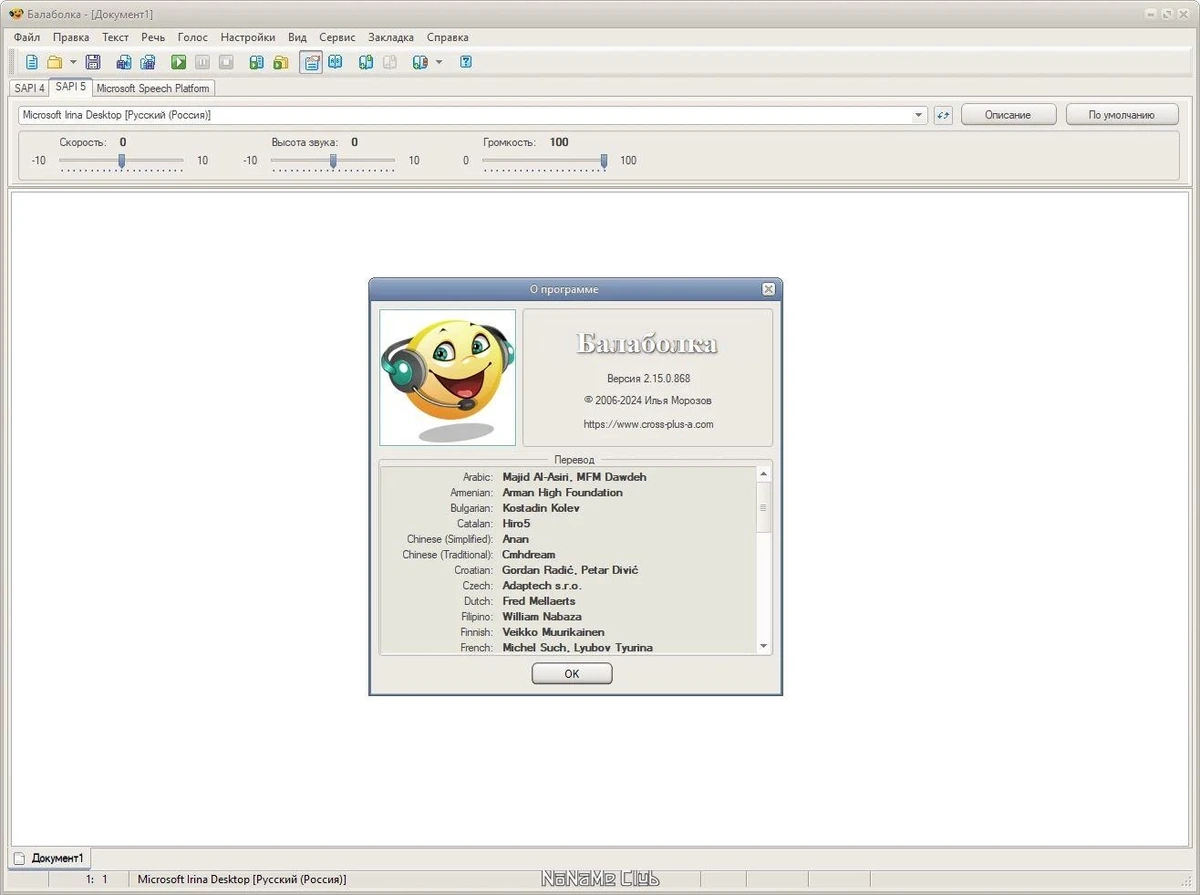The image size is (1200, 895).
Task: Open the Правка menu
Action: (71, 37)
